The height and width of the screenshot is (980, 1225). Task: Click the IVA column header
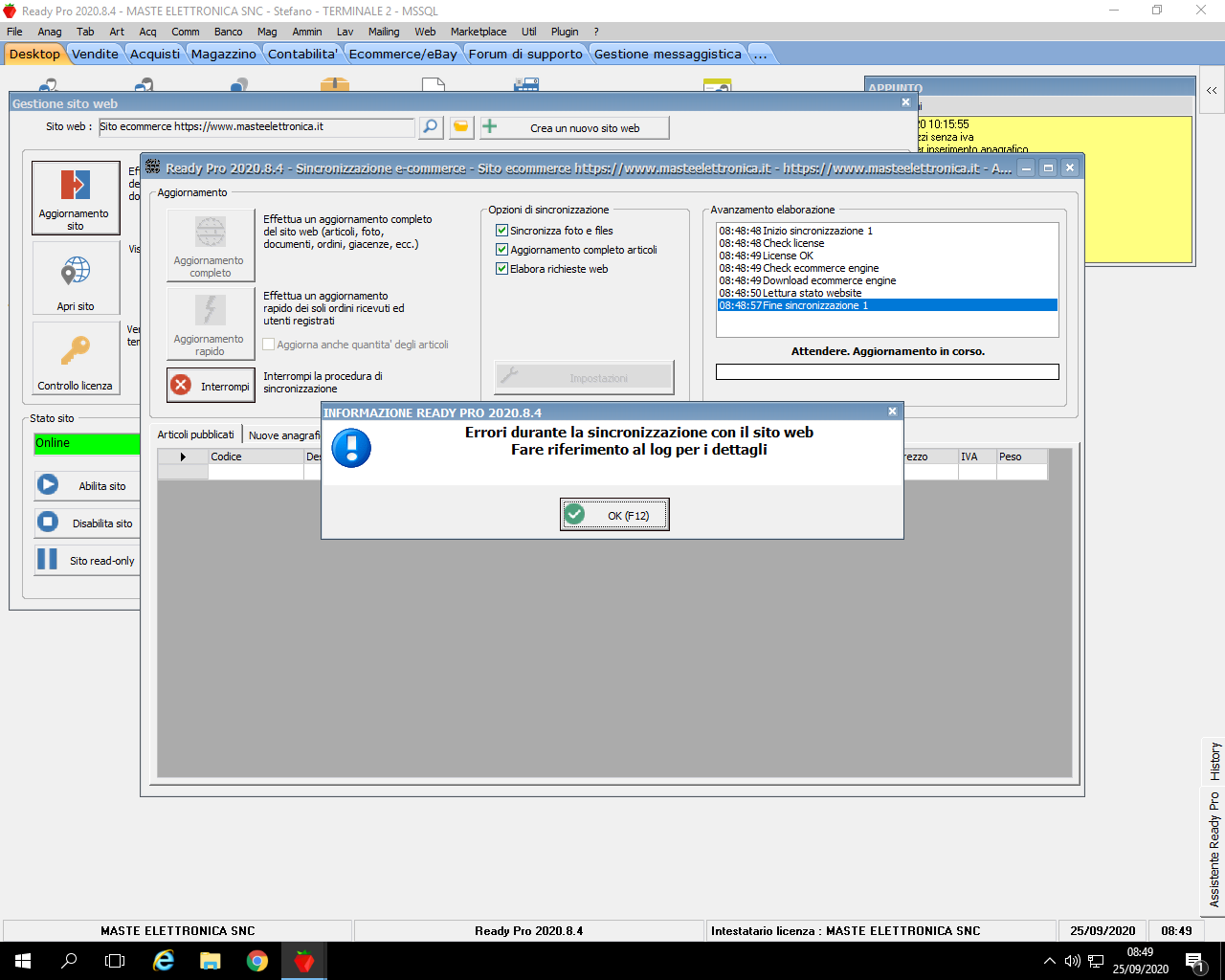click(977, 457)
